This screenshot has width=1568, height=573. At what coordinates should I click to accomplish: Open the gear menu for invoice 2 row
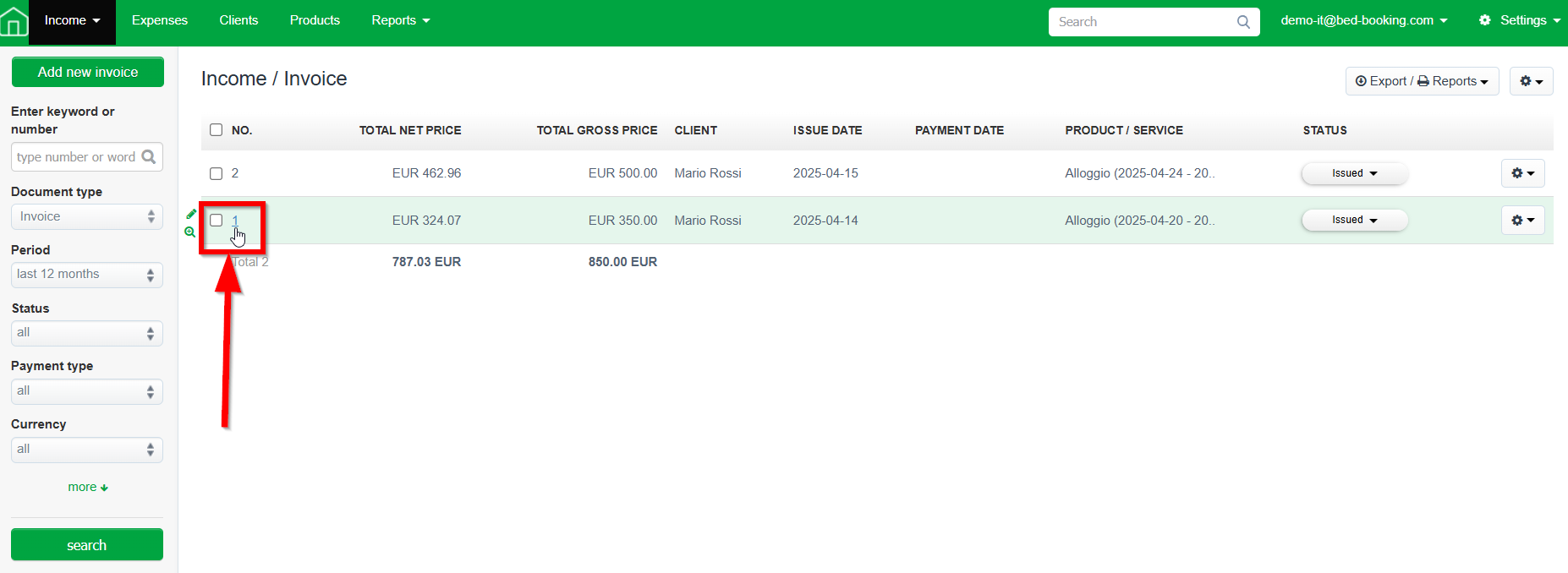tap(1522, 173)
